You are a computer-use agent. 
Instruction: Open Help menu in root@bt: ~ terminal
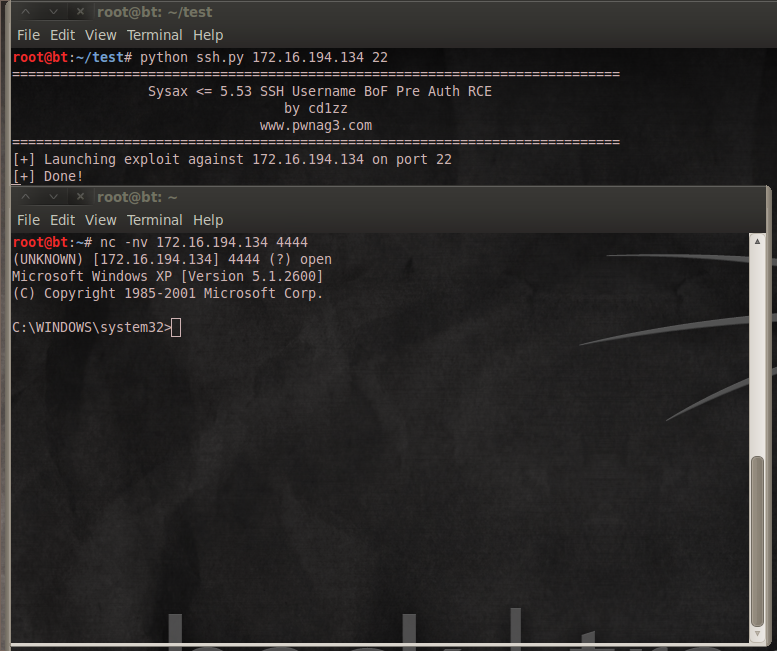(x=208, y=220)
